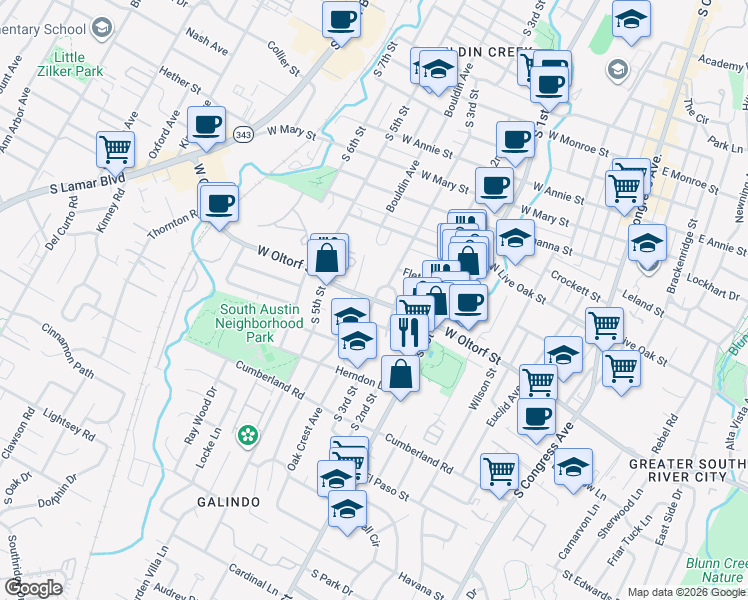Image resolution: width=748 pixels, height=600 pixels.
Task: Click the Nash Ave street label
Action: pyautogui.click(x=207, y=41)
